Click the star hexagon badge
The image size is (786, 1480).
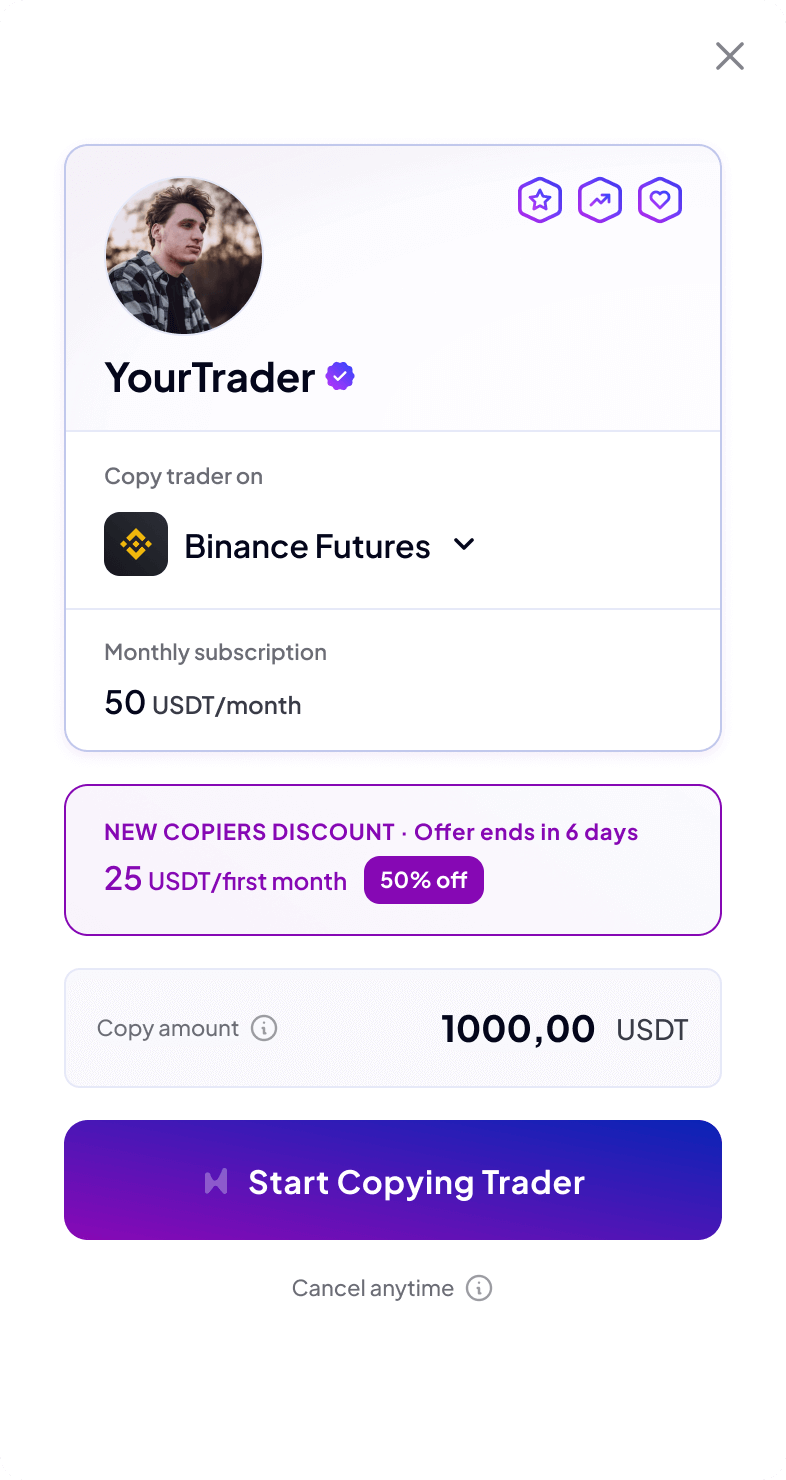pyautogui.click(x=540, y=200)
